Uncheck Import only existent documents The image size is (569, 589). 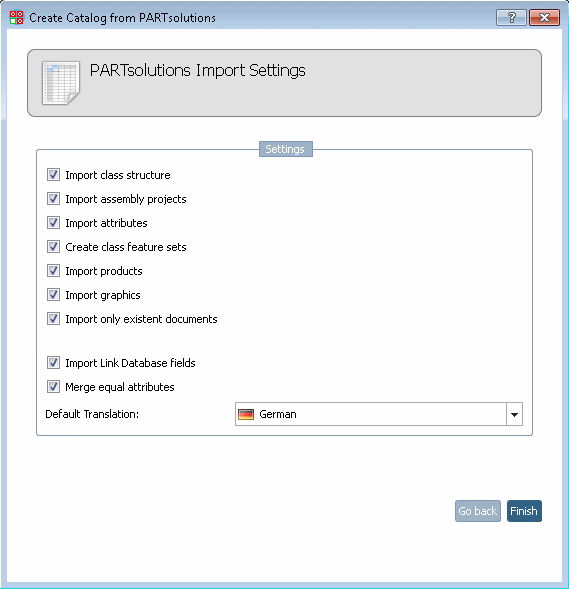tap(53, 319)
